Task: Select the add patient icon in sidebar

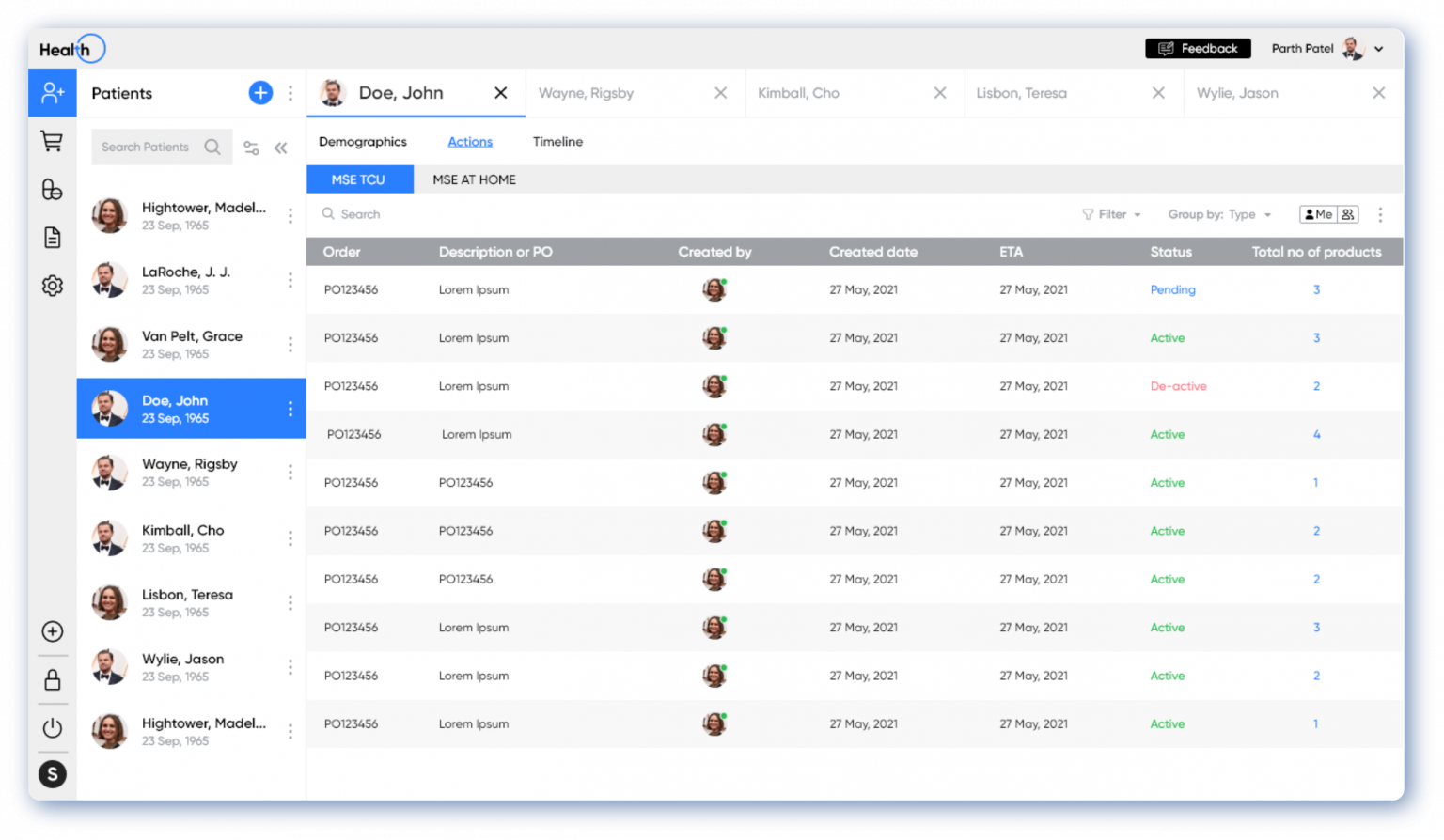Action: click(52, 92)
